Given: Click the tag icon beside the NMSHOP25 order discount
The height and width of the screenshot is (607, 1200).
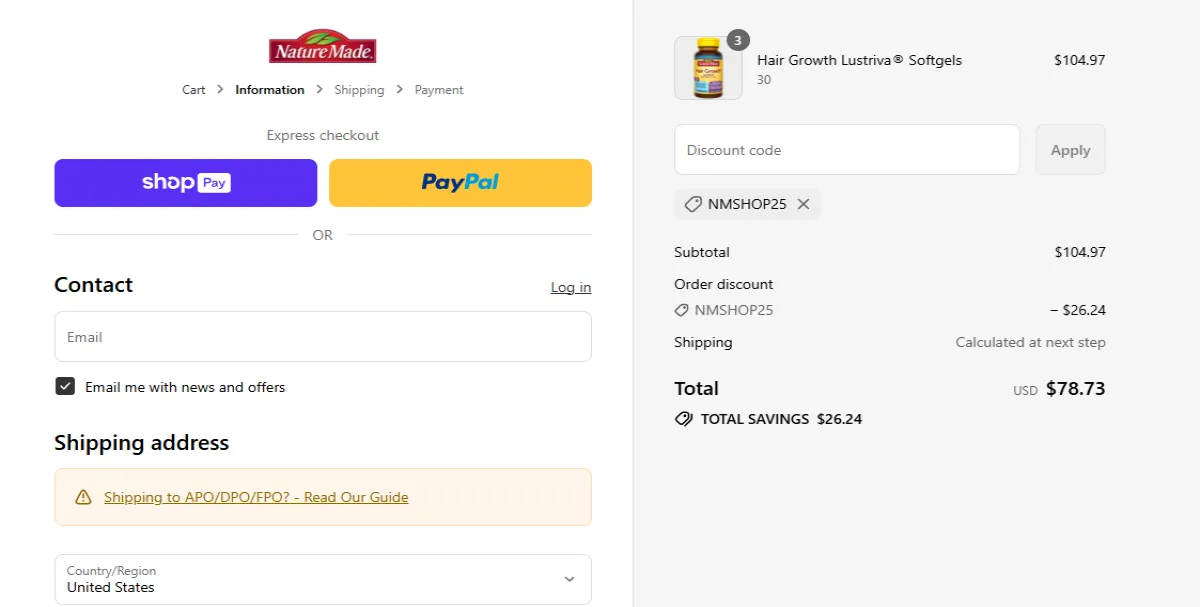Looking at the screenshot, I should (x=681, y=310).
